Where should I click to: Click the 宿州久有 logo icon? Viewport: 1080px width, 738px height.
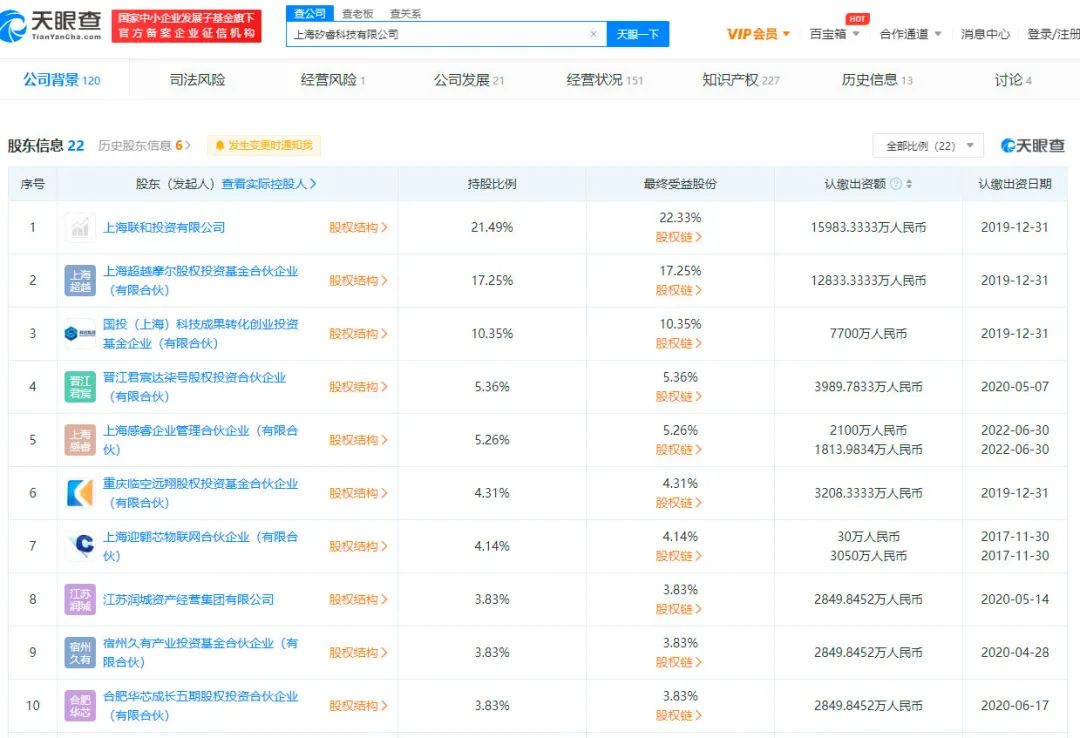(x=80, y=653)
